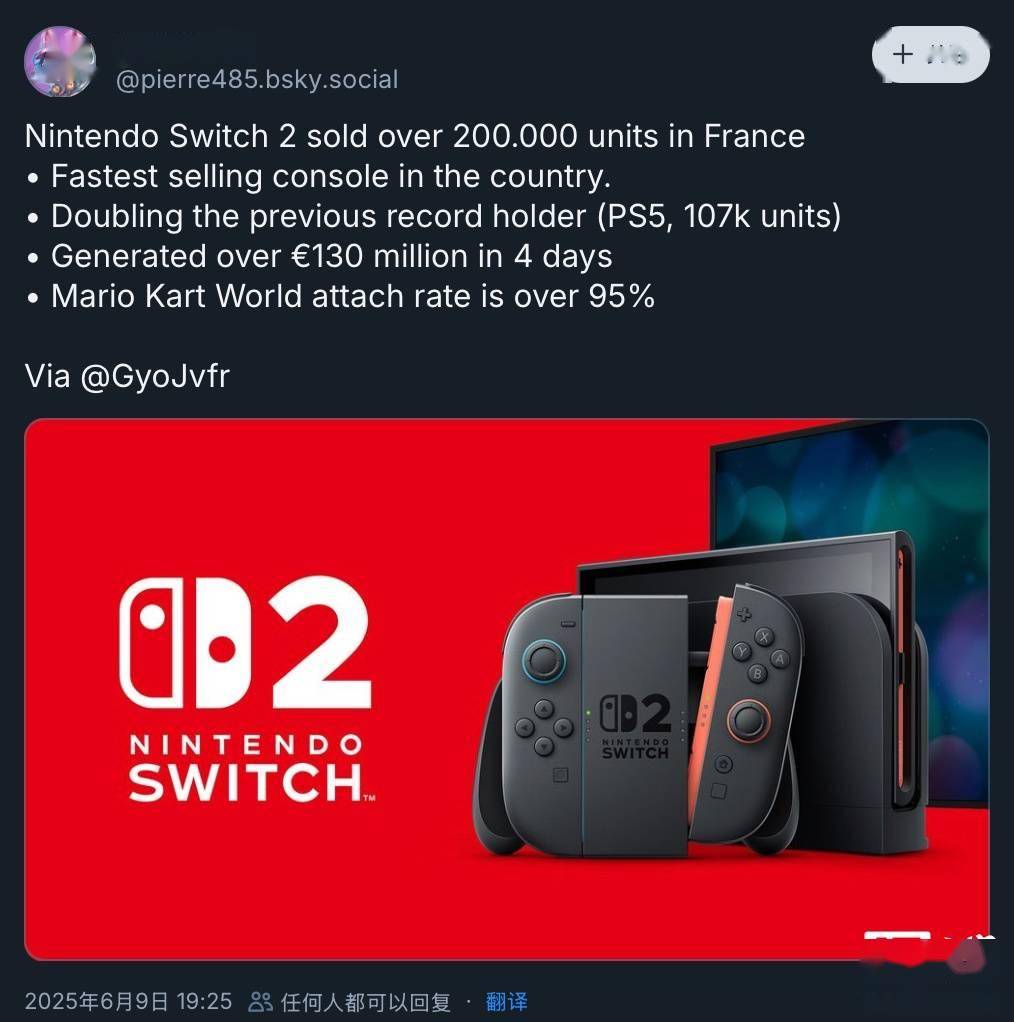Click the post headline about 200.000 units
Image resolution: width=1014 pixels, height=1022 pixels.
coord(414,136)
